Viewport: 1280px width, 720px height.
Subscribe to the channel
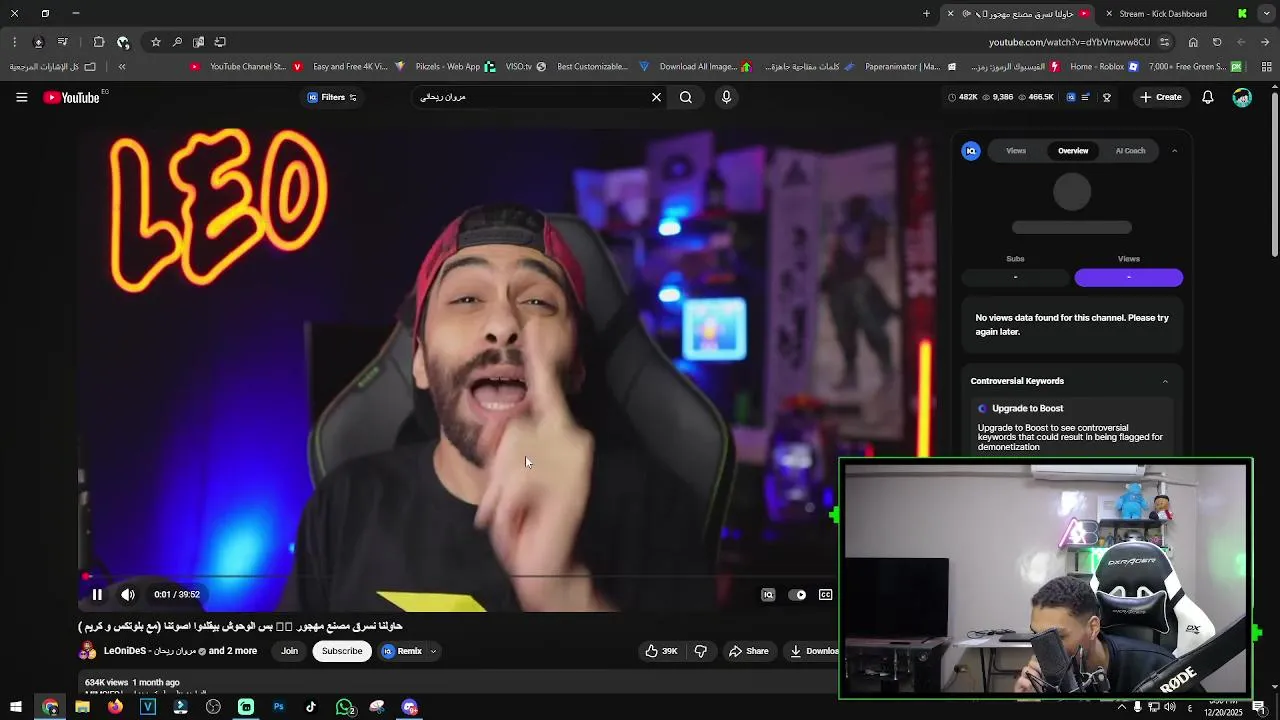342,651
